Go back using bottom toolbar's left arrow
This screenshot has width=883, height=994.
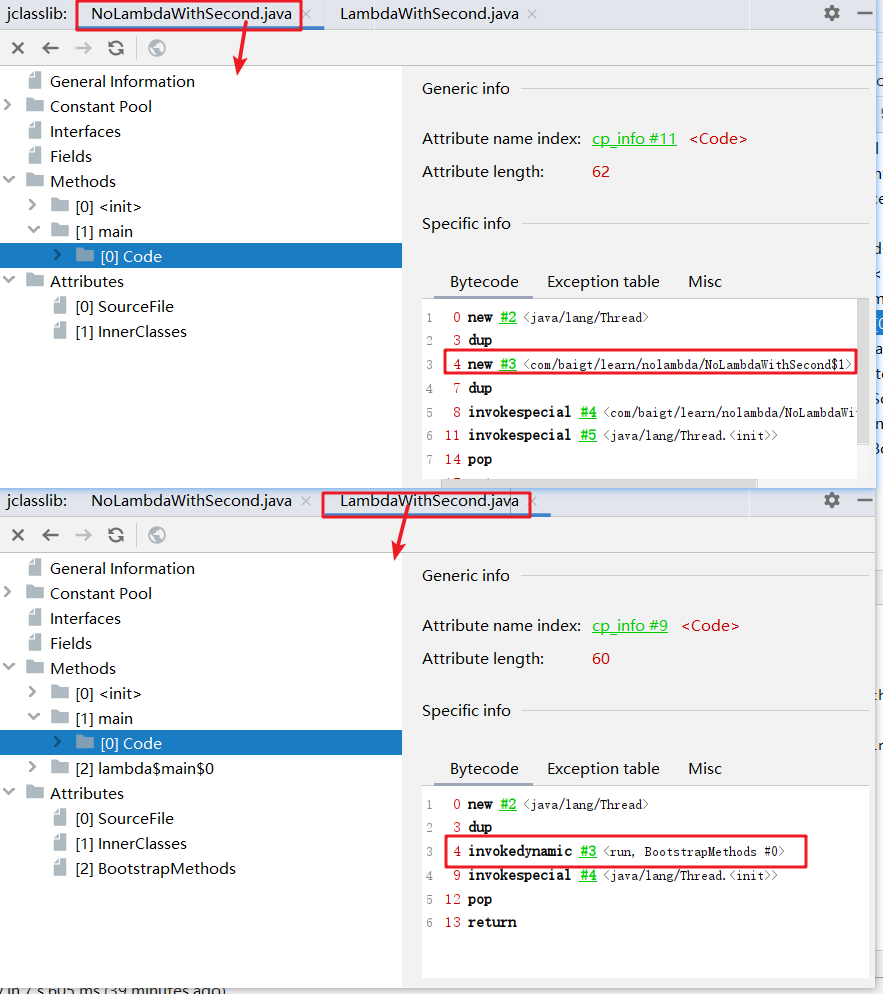point(51,535)
